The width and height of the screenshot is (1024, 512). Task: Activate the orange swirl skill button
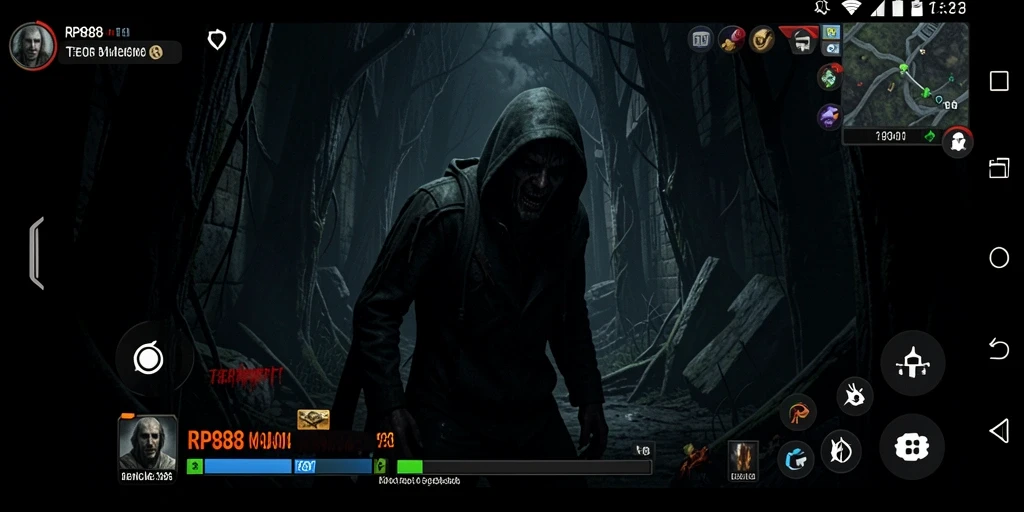point(798,412)
